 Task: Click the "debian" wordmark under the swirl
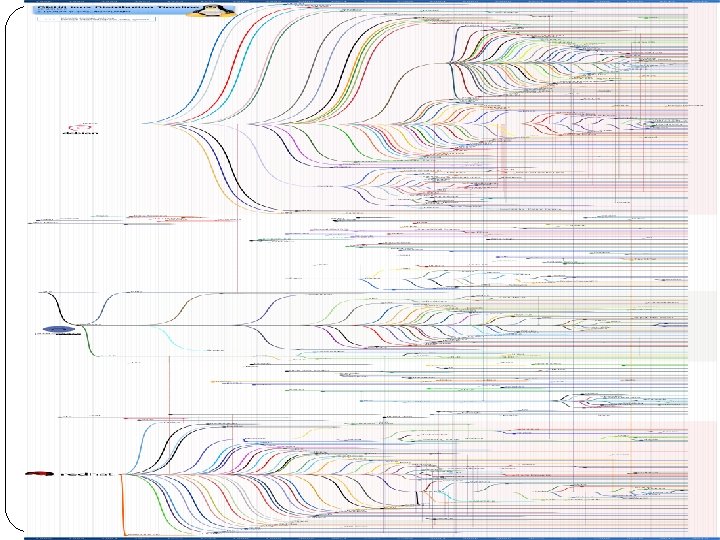tap(80, 133)
